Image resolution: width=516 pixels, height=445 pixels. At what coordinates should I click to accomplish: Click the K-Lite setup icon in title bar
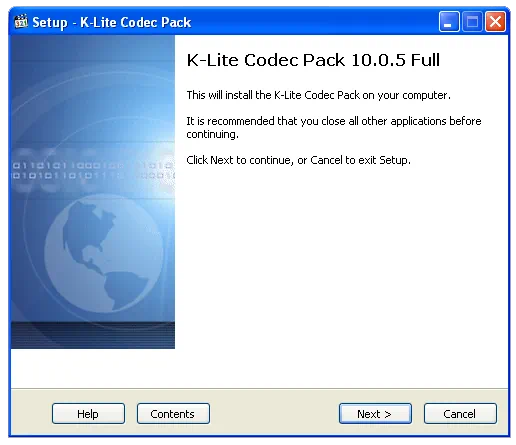[21, 22]
